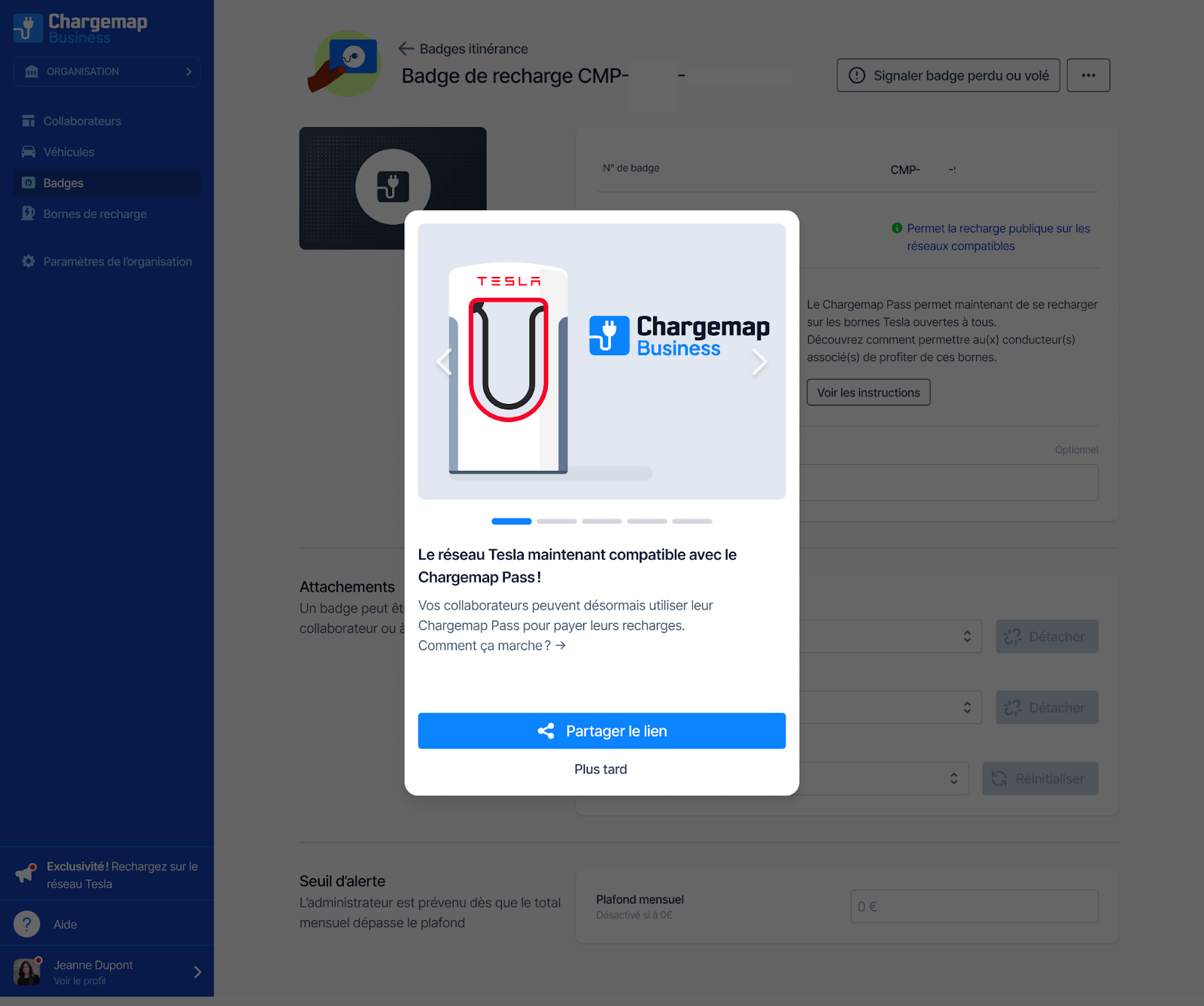Dismiss dialog with Plus tard
The height and width of the screenshot is (1006, 1204).
point(600,769)
